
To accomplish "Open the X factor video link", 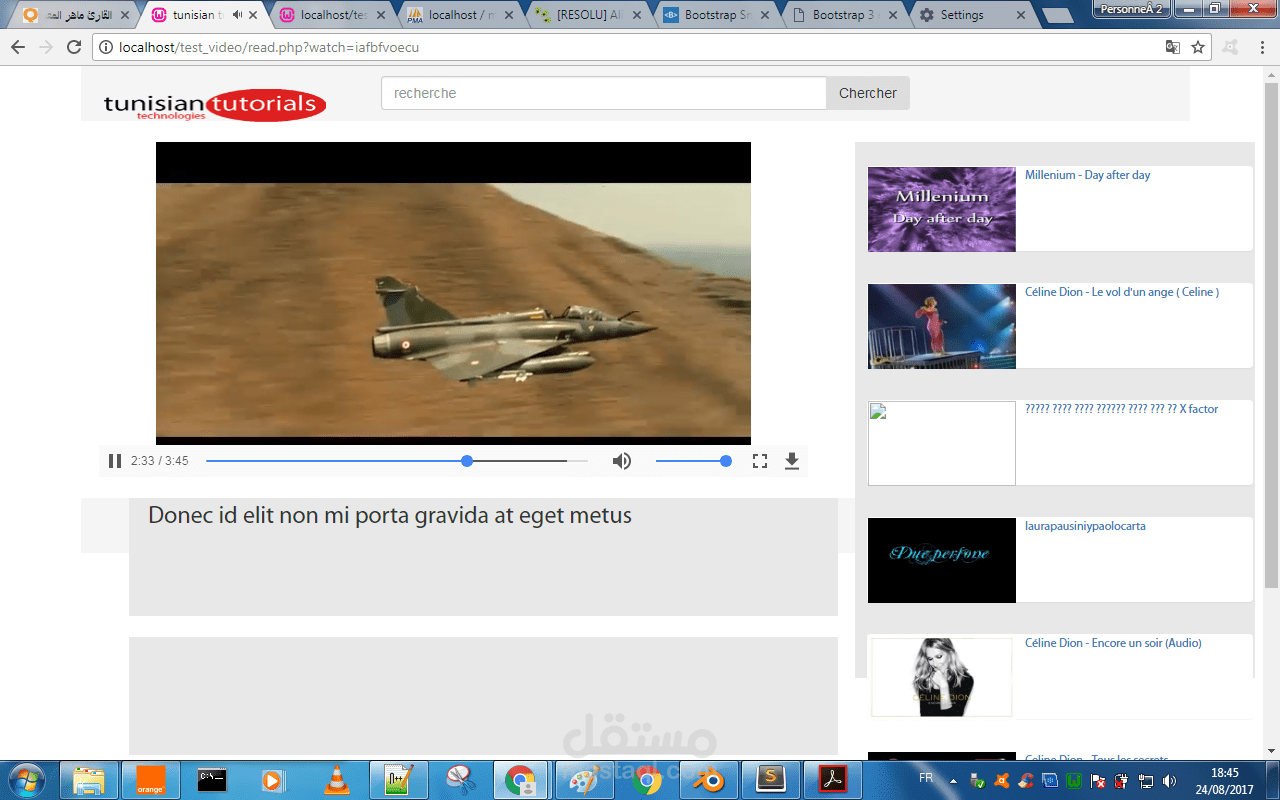I will [1121, 409].
